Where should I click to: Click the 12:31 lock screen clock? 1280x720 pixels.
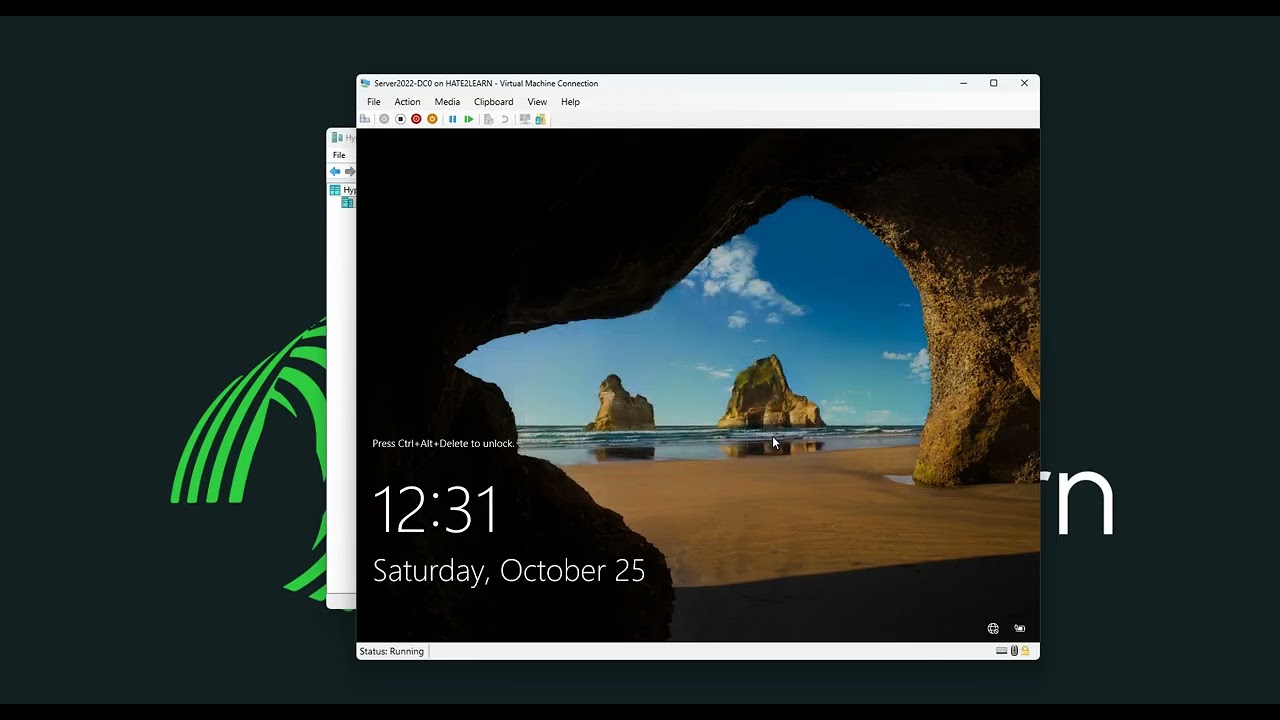pyautogui.click(x=435, y=509)
